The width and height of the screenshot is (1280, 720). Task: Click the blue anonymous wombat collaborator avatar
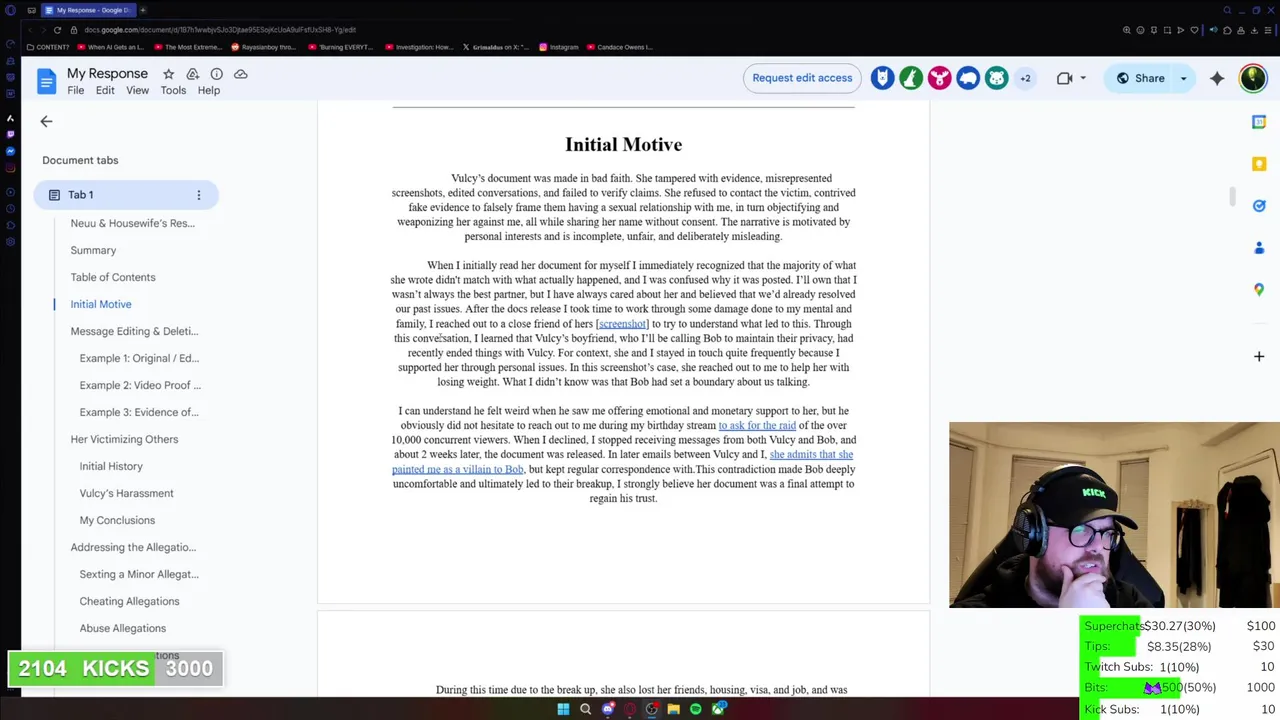click(x=968, y=78)
